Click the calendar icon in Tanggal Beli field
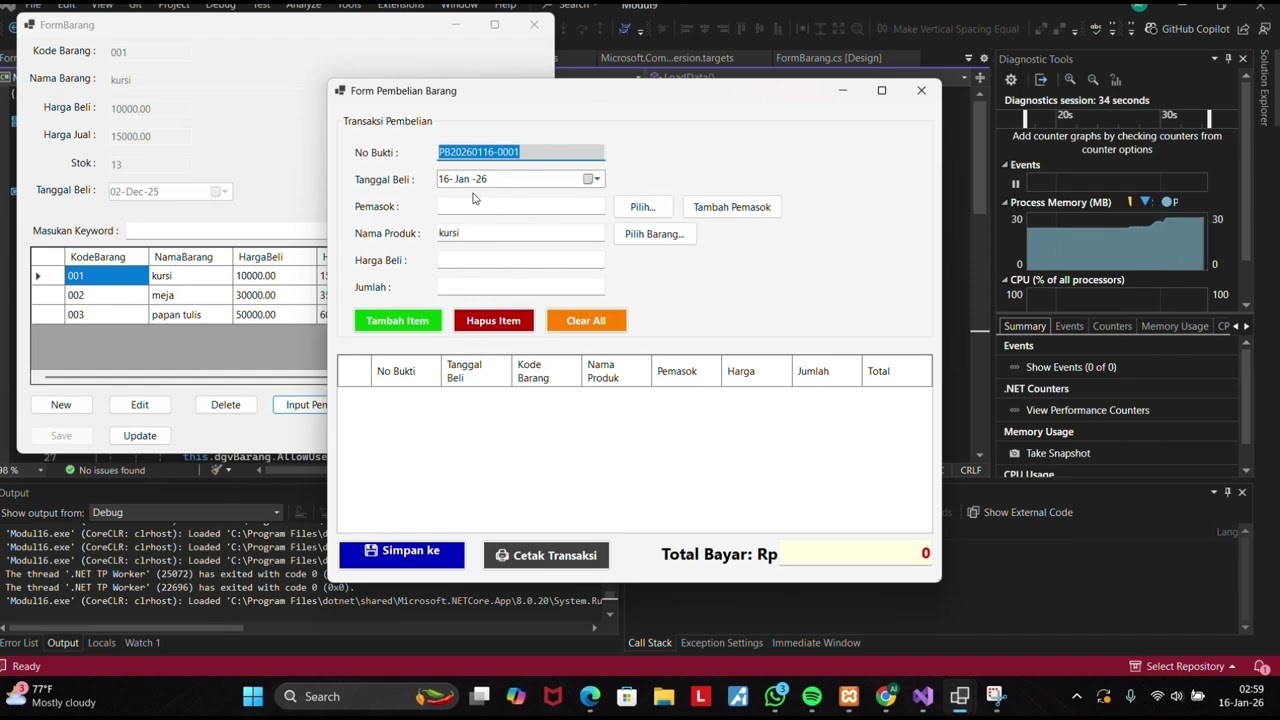 [588, 179]
